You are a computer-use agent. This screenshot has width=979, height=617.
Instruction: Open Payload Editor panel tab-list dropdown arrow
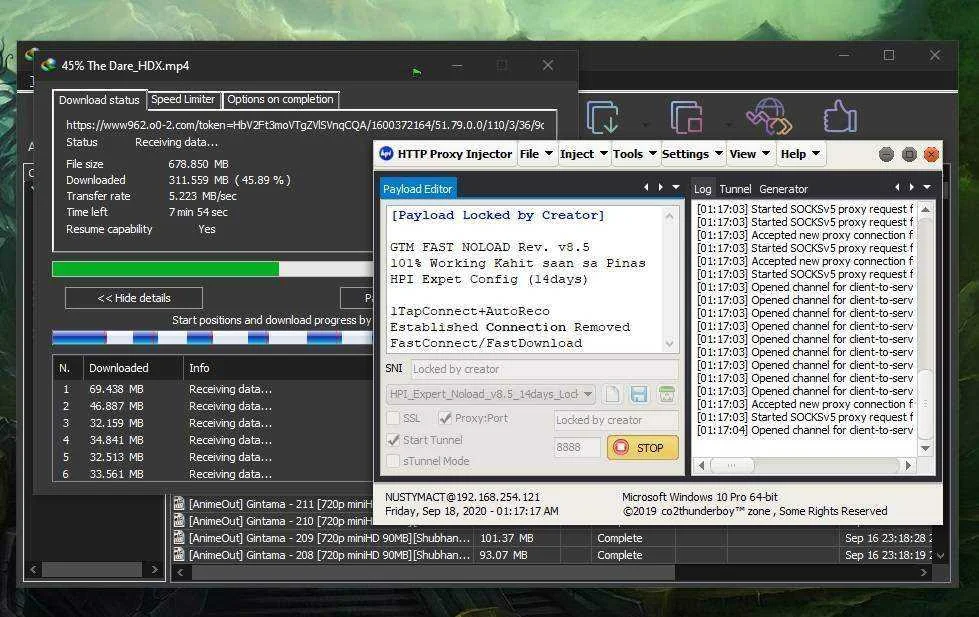pyautogui.click(x=676, y=187)
